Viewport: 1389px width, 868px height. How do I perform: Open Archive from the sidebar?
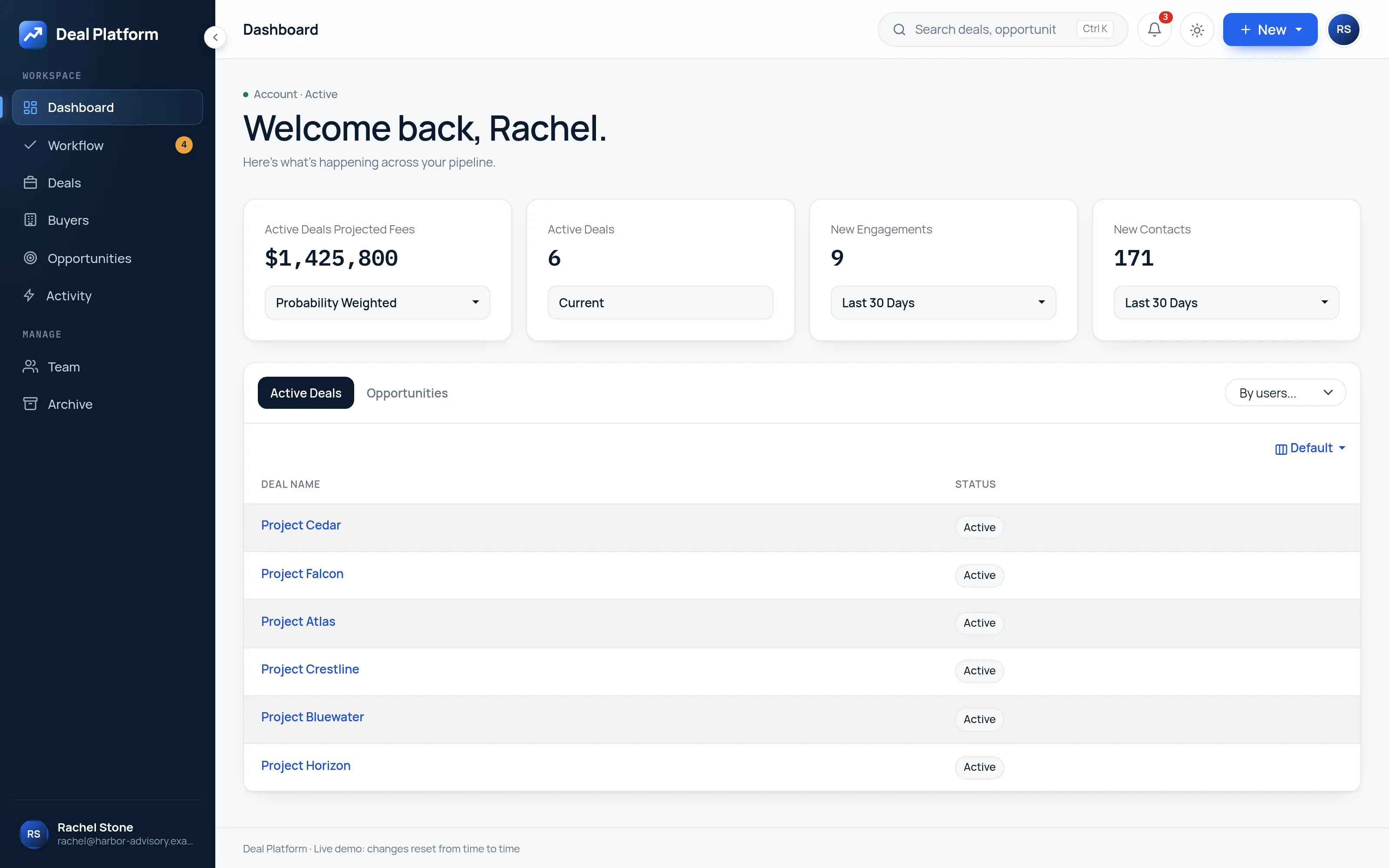tap(107, 404)
